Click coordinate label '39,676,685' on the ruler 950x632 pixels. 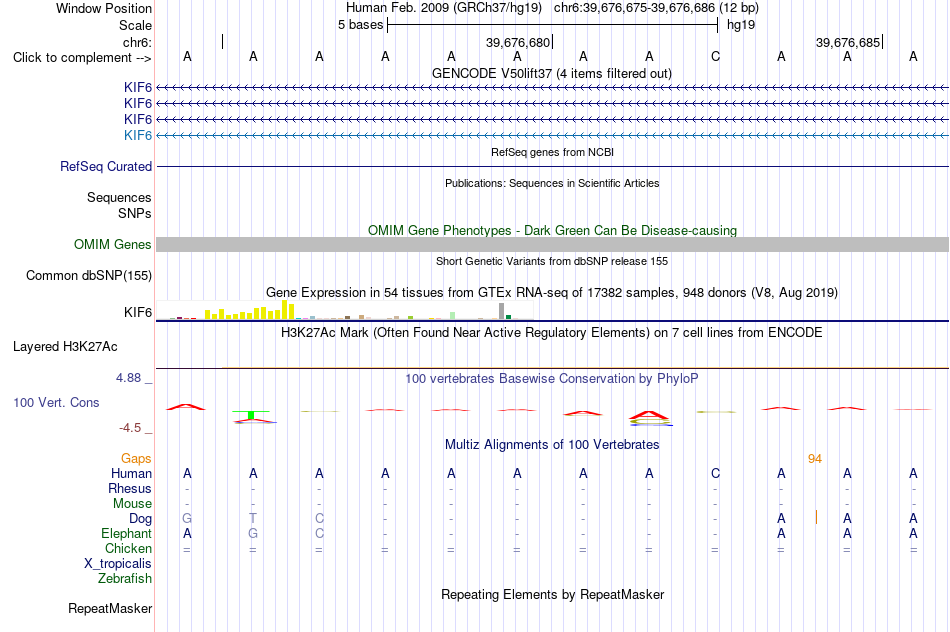point(848,42)
